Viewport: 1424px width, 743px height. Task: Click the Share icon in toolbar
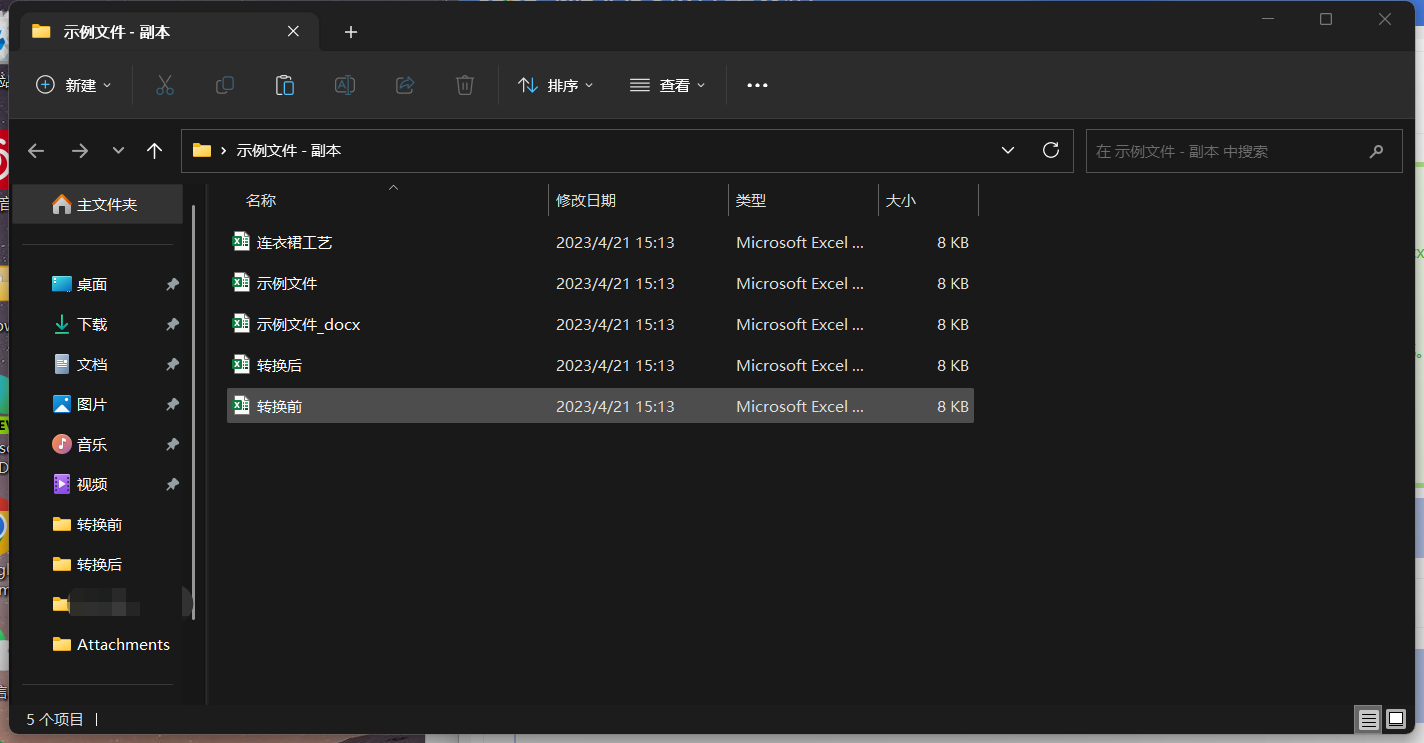coord(405,86)
